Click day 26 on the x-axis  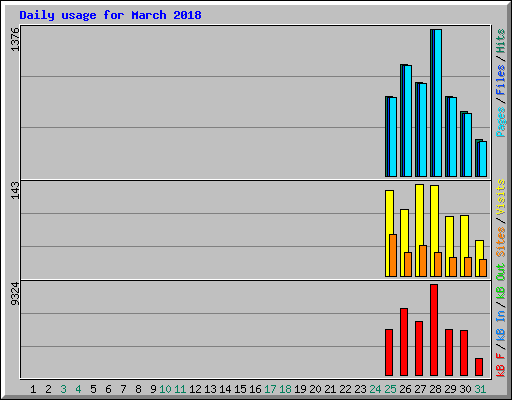pyautogui.click(x=405, y=389)
